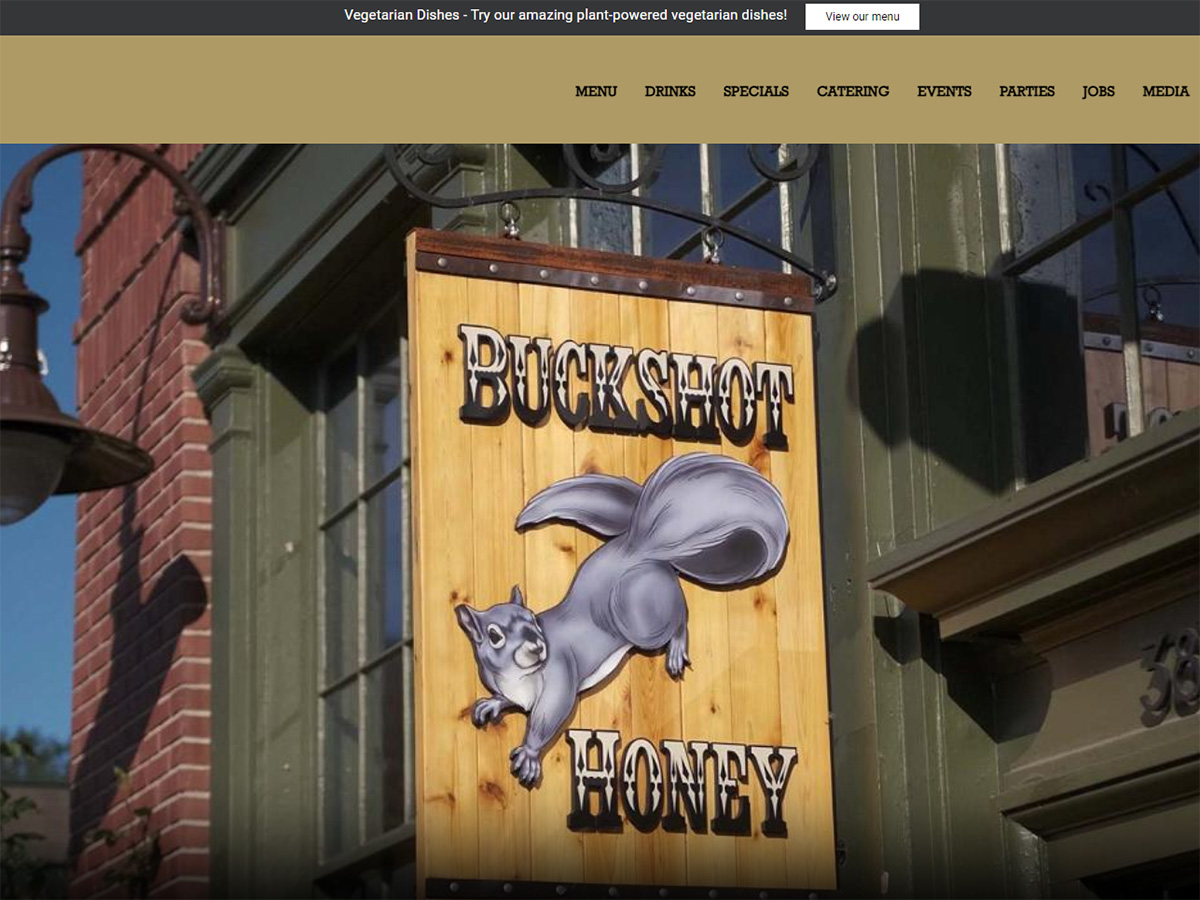Click the Vegetarian Dishes announcement text
The image size is (1200, 900).
pyautogui.click(x=565, y=16)
